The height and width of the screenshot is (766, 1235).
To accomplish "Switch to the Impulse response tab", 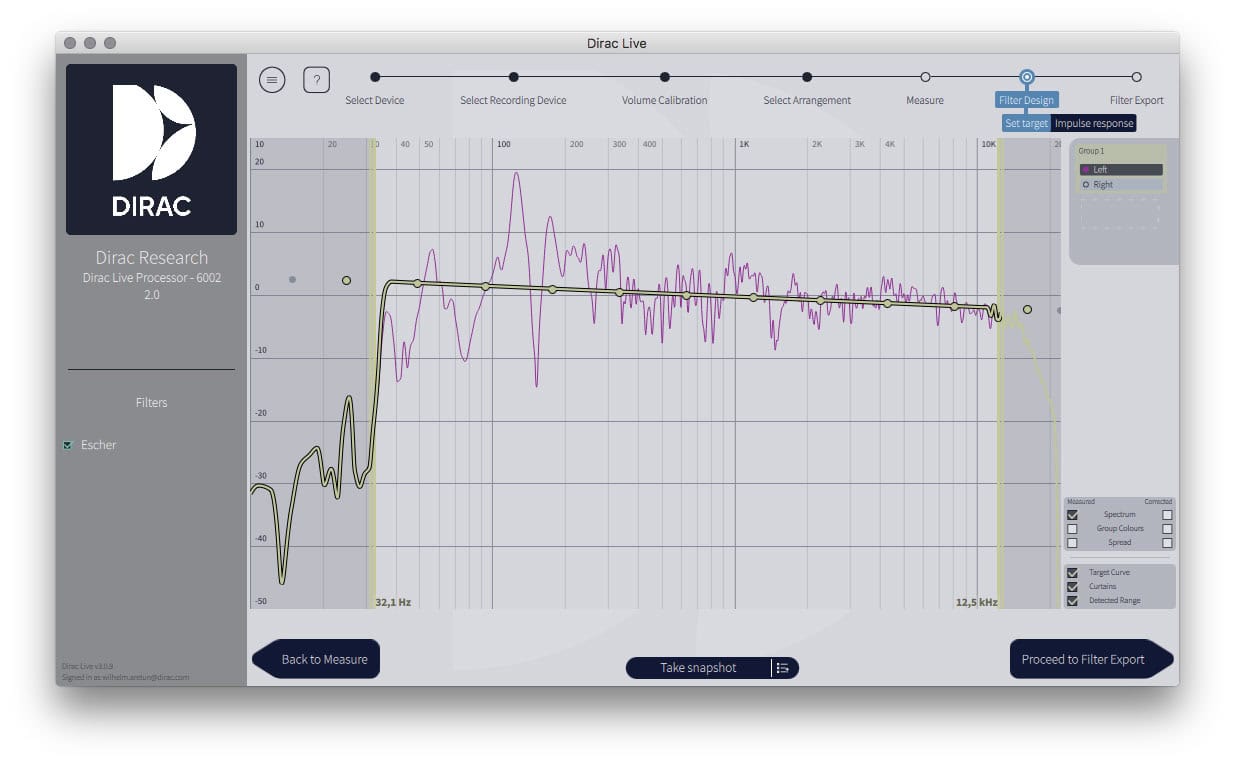I will 1094,123.
